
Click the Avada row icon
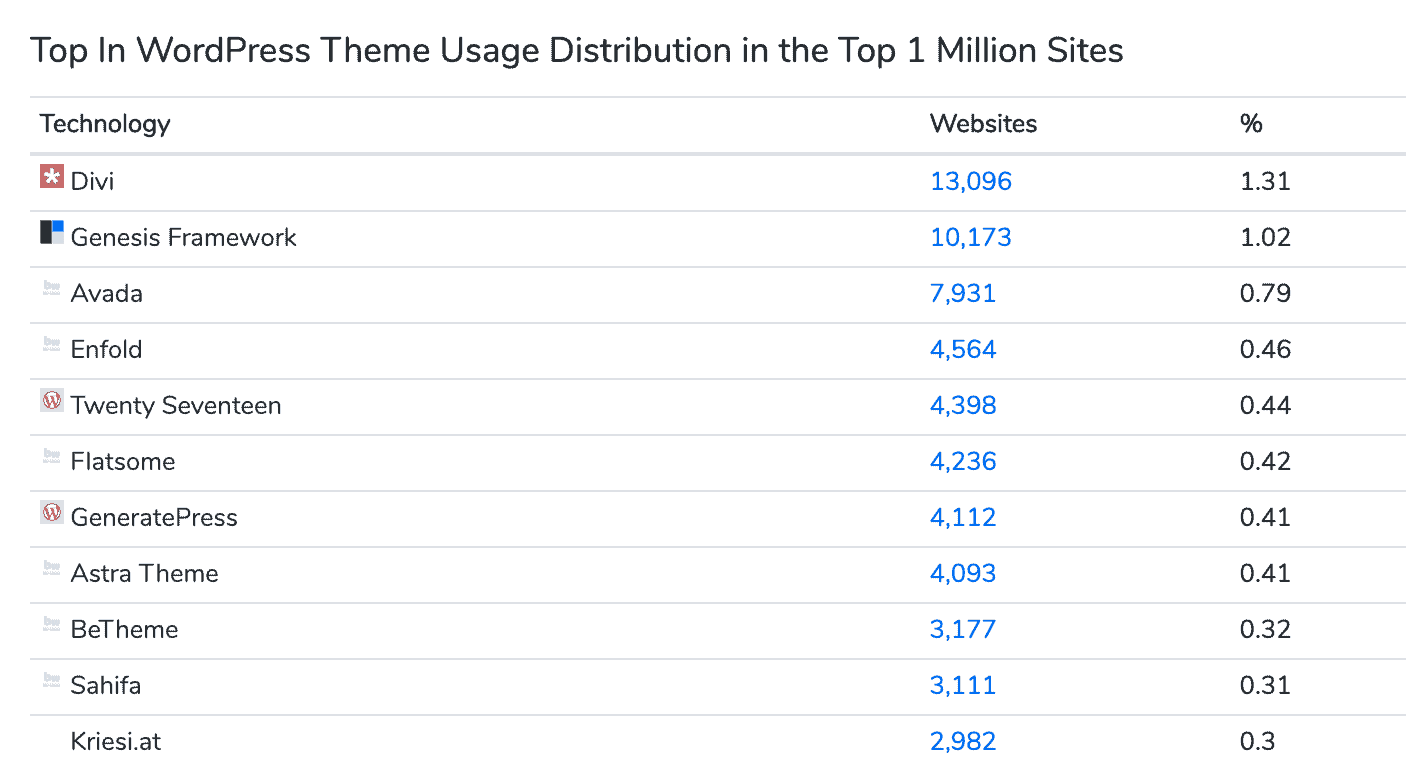coord(52,289)
